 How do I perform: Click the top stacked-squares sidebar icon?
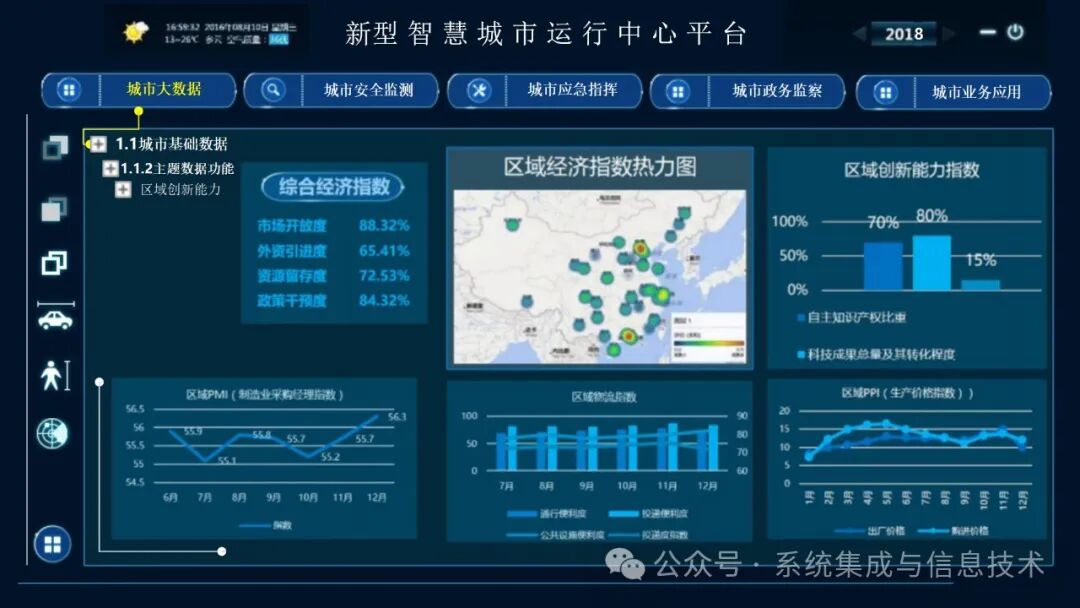(54, 148)
